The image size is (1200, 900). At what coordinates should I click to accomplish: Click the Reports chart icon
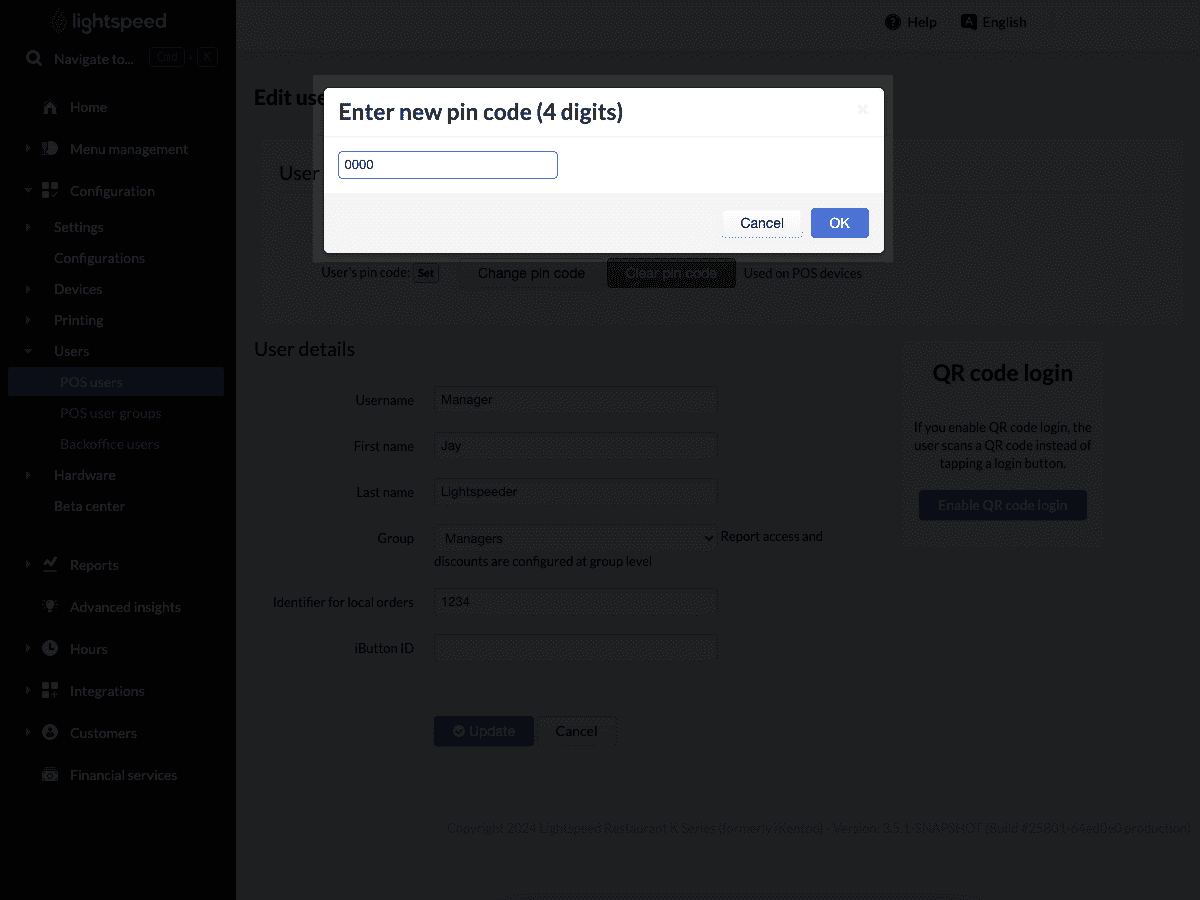pyautogui.click(x=50, y=565)
